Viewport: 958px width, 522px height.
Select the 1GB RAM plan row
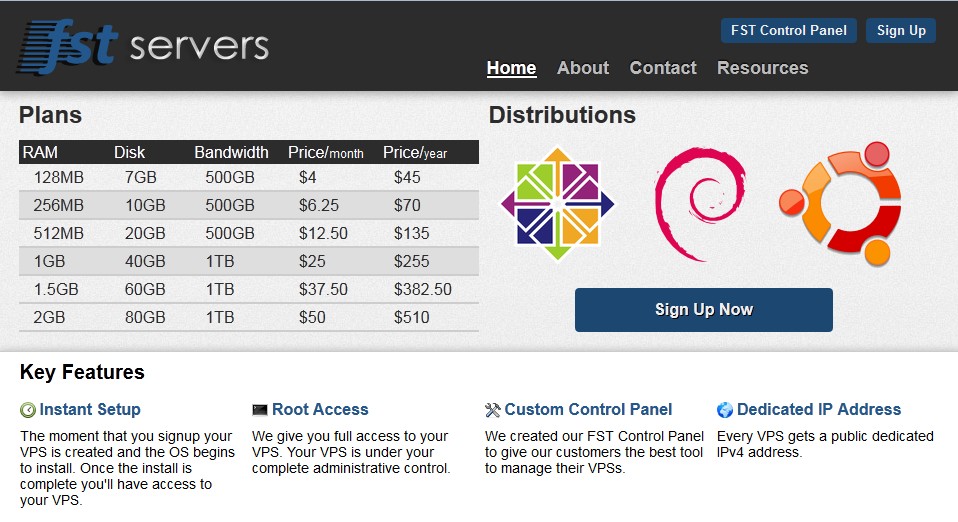[249, 261]
